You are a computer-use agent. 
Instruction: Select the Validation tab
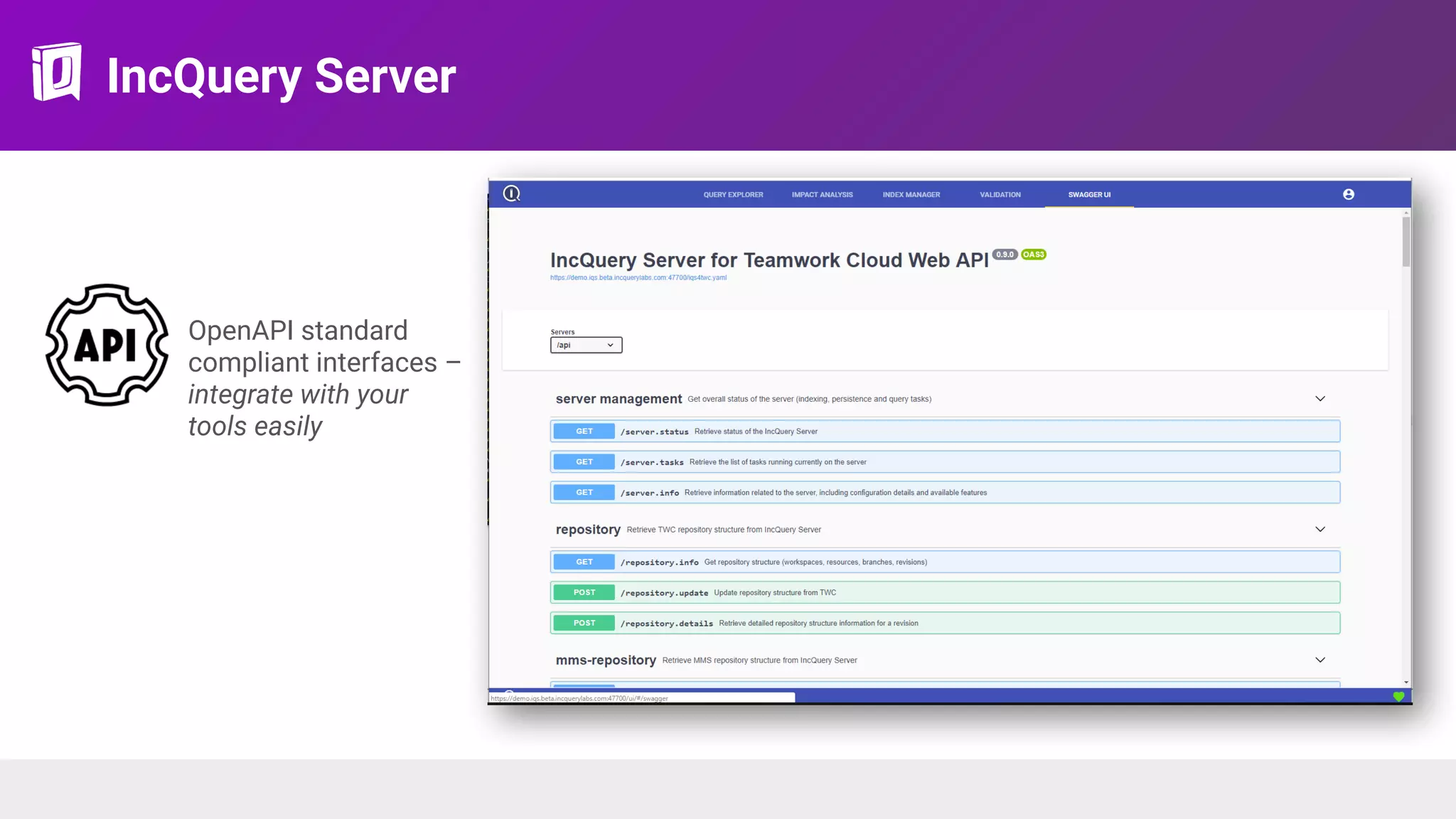1000,194
